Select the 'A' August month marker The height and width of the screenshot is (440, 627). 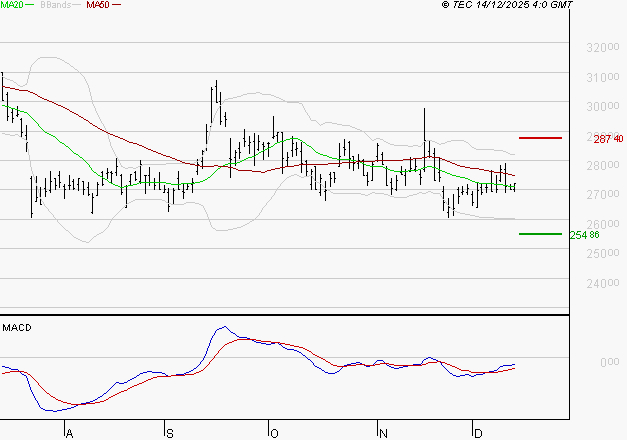(x=69, y=432)
